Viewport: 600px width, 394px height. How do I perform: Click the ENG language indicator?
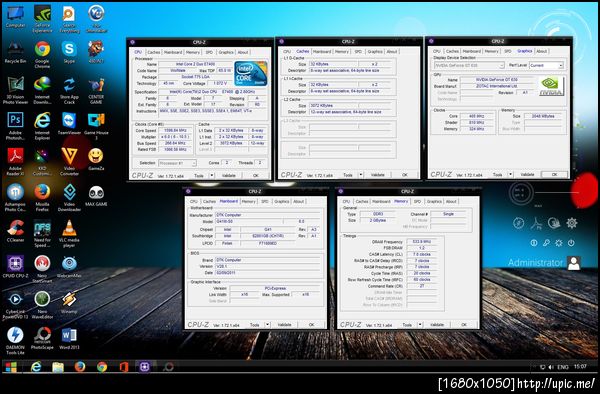click(562, 367)
